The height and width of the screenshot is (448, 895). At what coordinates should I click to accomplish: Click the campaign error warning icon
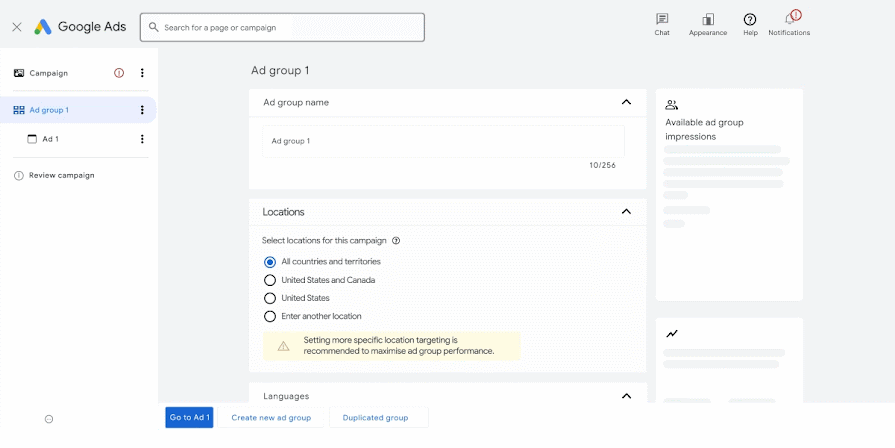coord(119,73)
